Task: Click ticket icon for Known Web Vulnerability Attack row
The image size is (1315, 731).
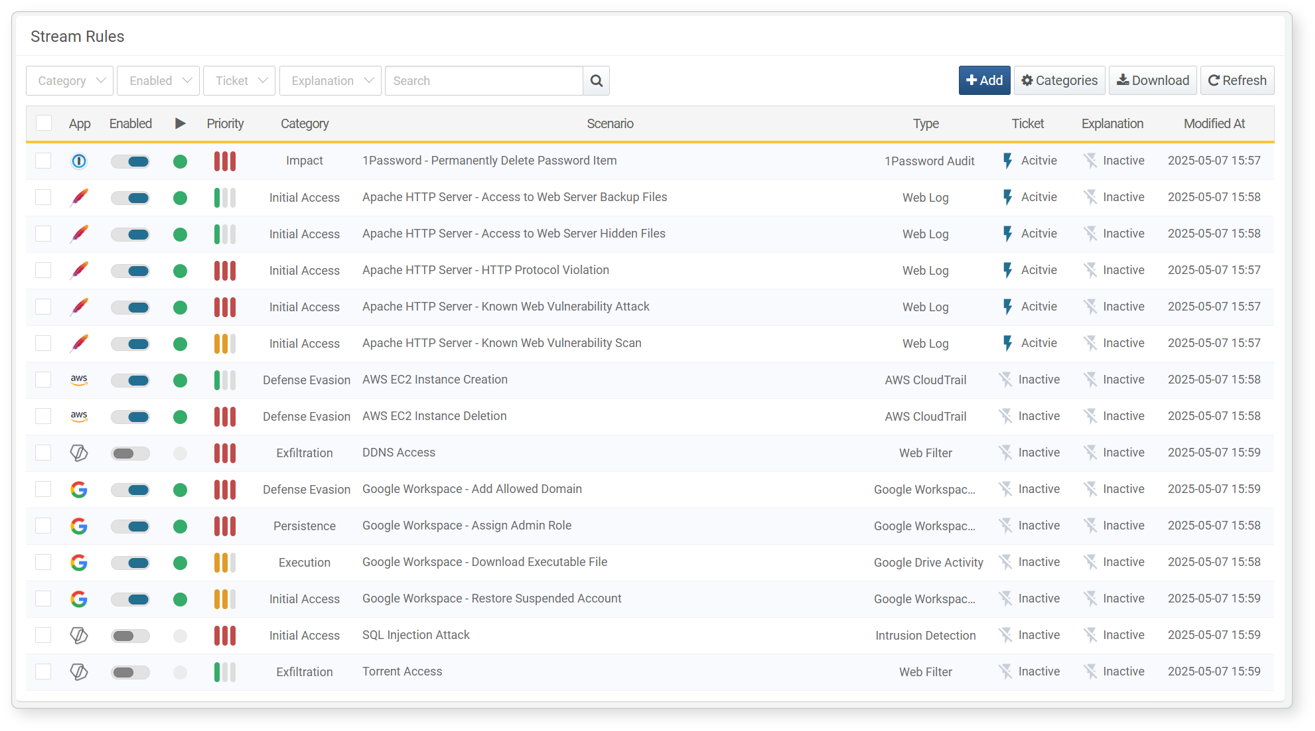Action: pos(1008,307)
